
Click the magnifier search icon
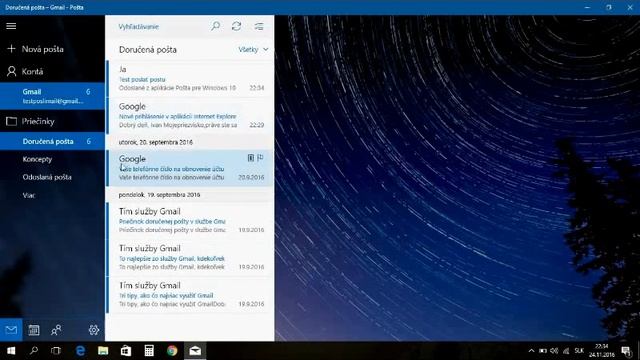pyautogui.click(x=216, y=27)
